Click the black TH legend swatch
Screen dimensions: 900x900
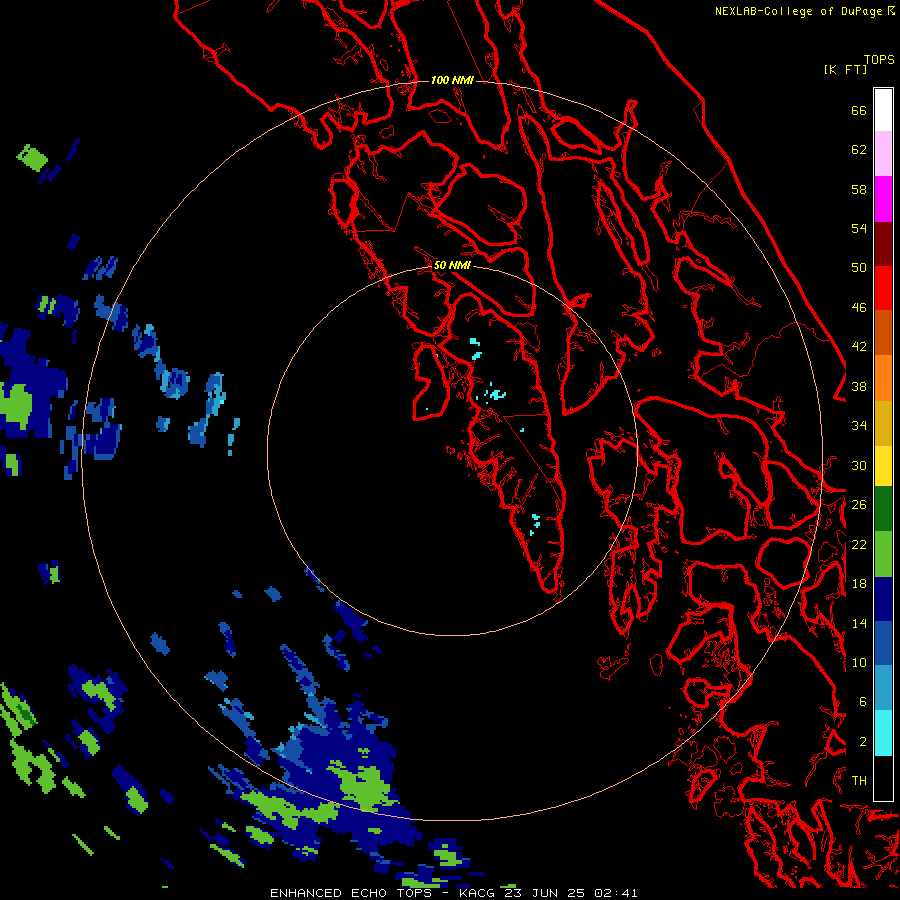pos(883,778)
